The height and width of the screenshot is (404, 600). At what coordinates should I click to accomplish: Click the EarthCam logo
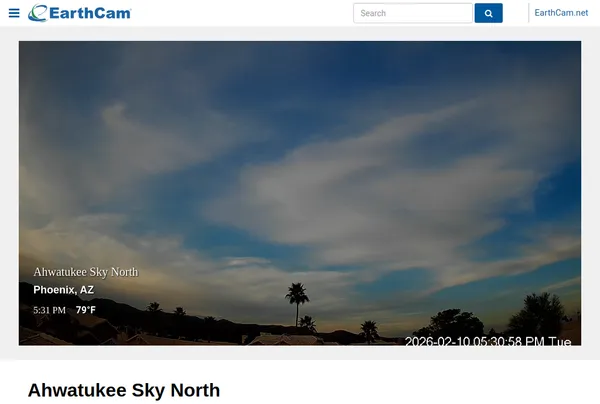(x=80, y=13)
